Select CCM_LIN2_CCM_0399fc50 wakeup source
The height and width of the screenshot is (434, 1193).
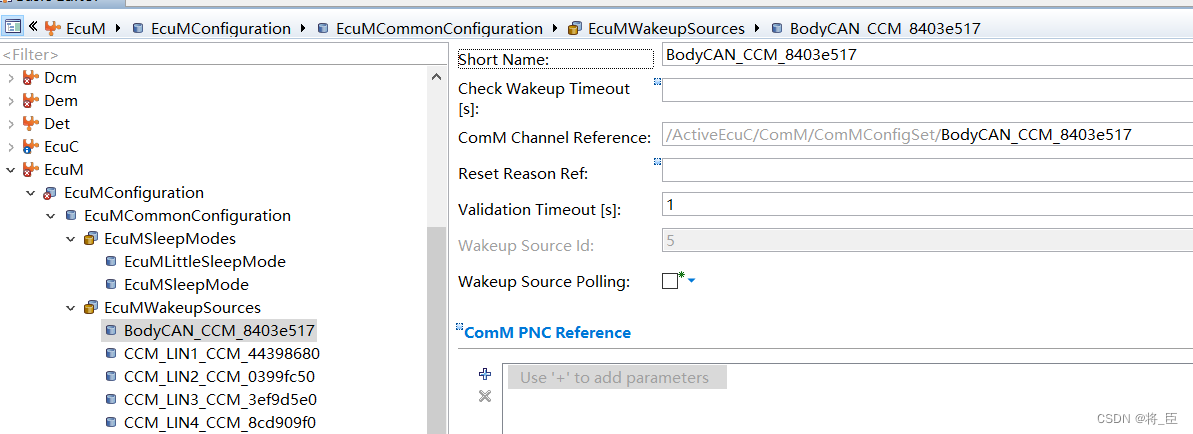point(219,377)
